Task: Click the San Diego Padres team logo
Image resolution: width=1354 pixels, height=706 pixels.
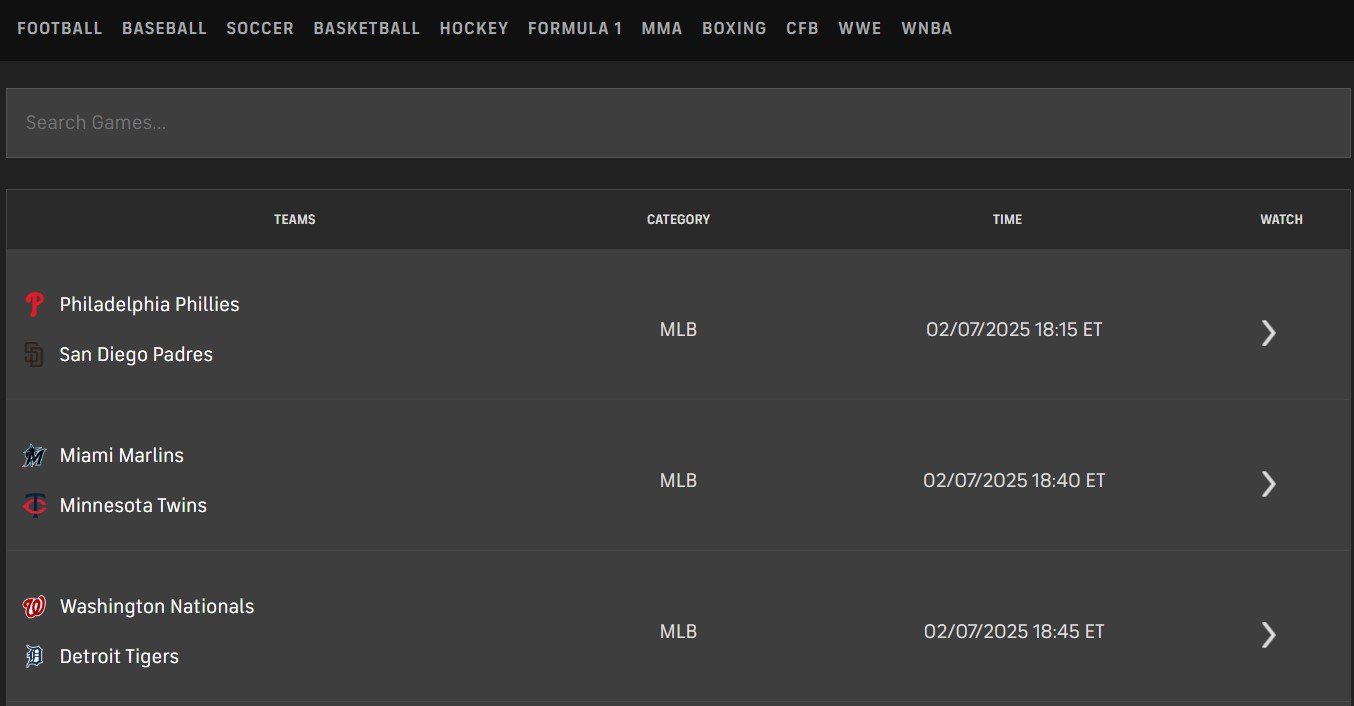Action: point(34,355)
